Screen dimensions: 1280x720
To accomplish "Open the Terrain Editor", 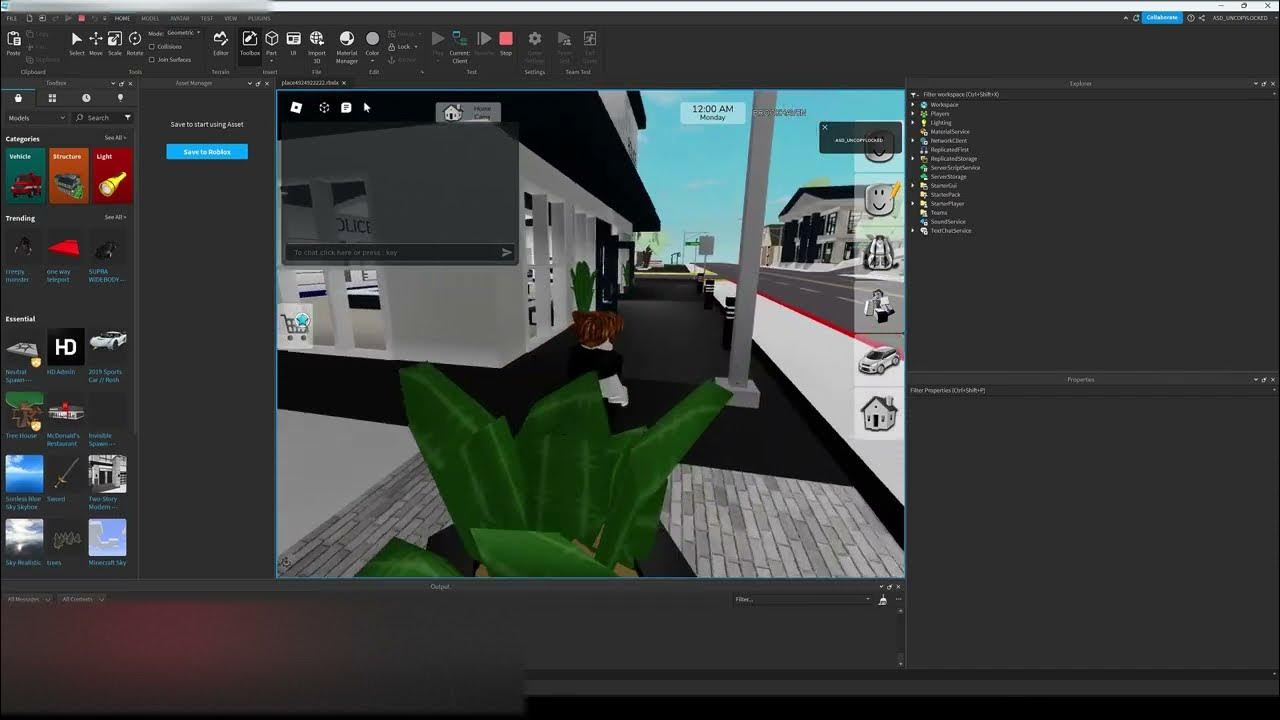I will pyautogui.click(x=221, y=42).
